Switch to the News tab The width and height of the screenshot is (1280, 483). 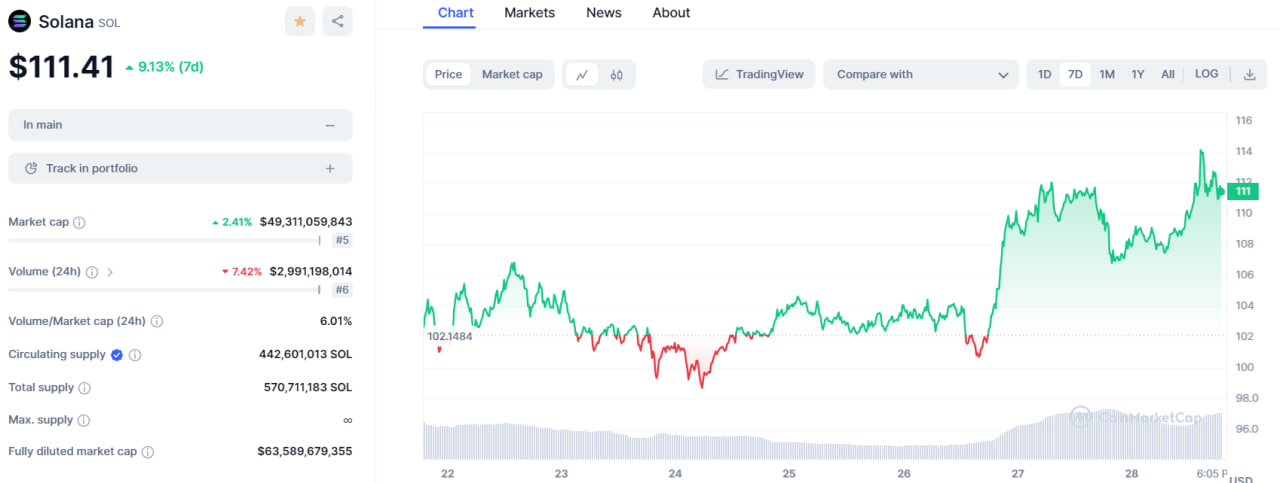(603, 13)
